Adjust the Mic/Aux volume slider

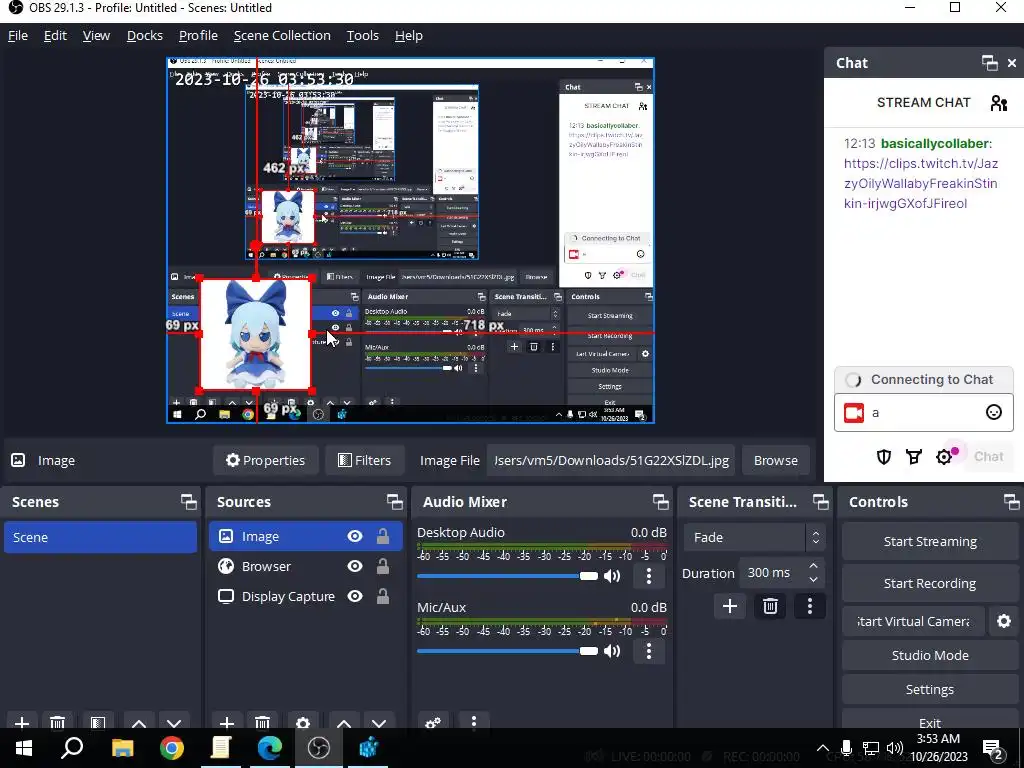(x=507, y=651)
